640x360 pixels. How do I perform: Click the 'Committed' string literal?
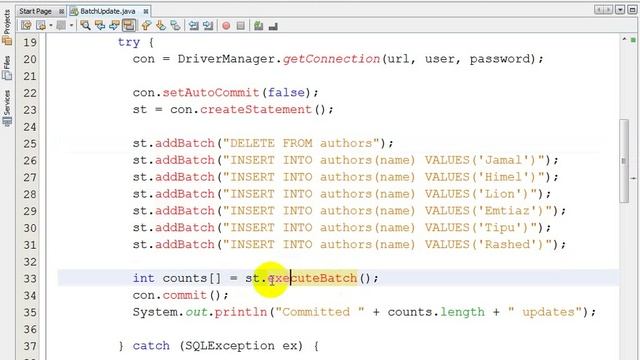[320, 312]
